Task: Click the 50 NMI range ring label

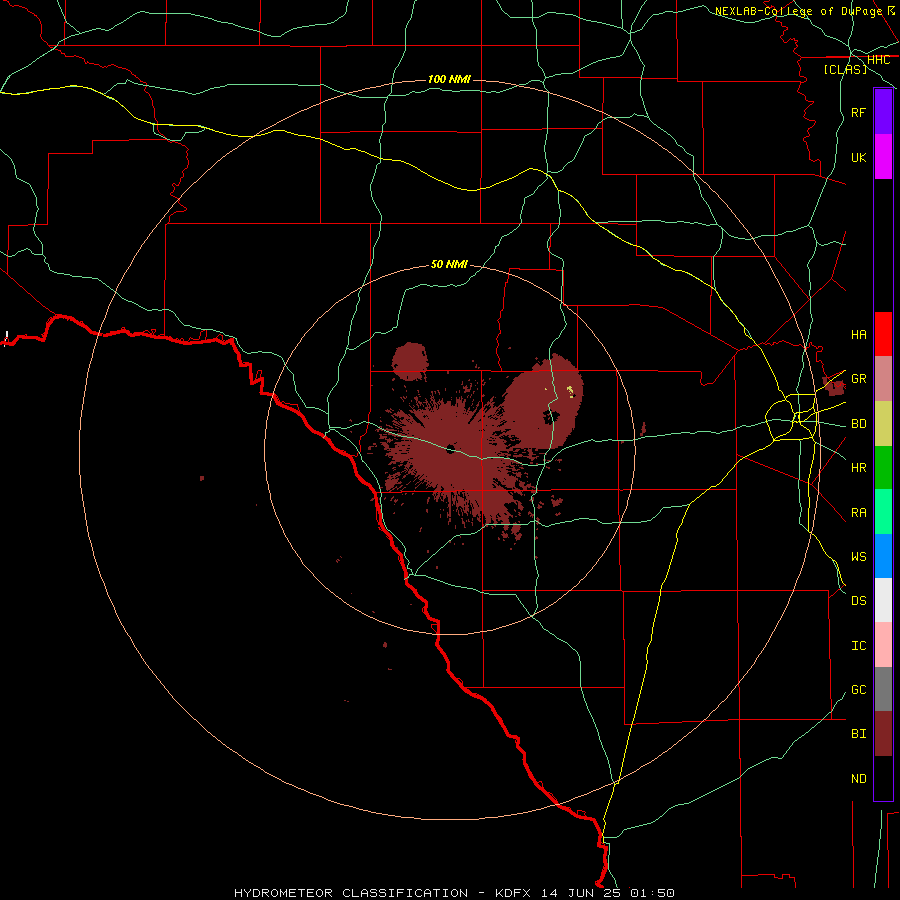Action: point(449,264)
